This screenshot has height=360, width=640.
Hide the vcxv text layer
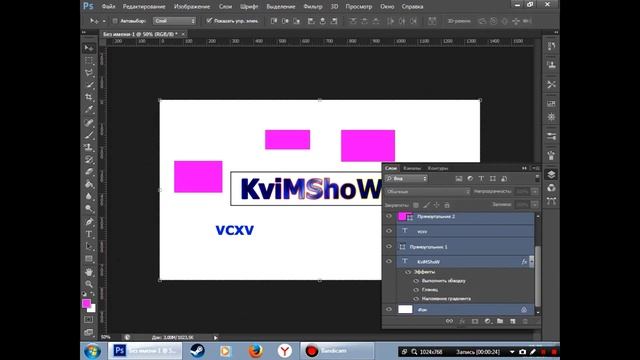(389, 231)
